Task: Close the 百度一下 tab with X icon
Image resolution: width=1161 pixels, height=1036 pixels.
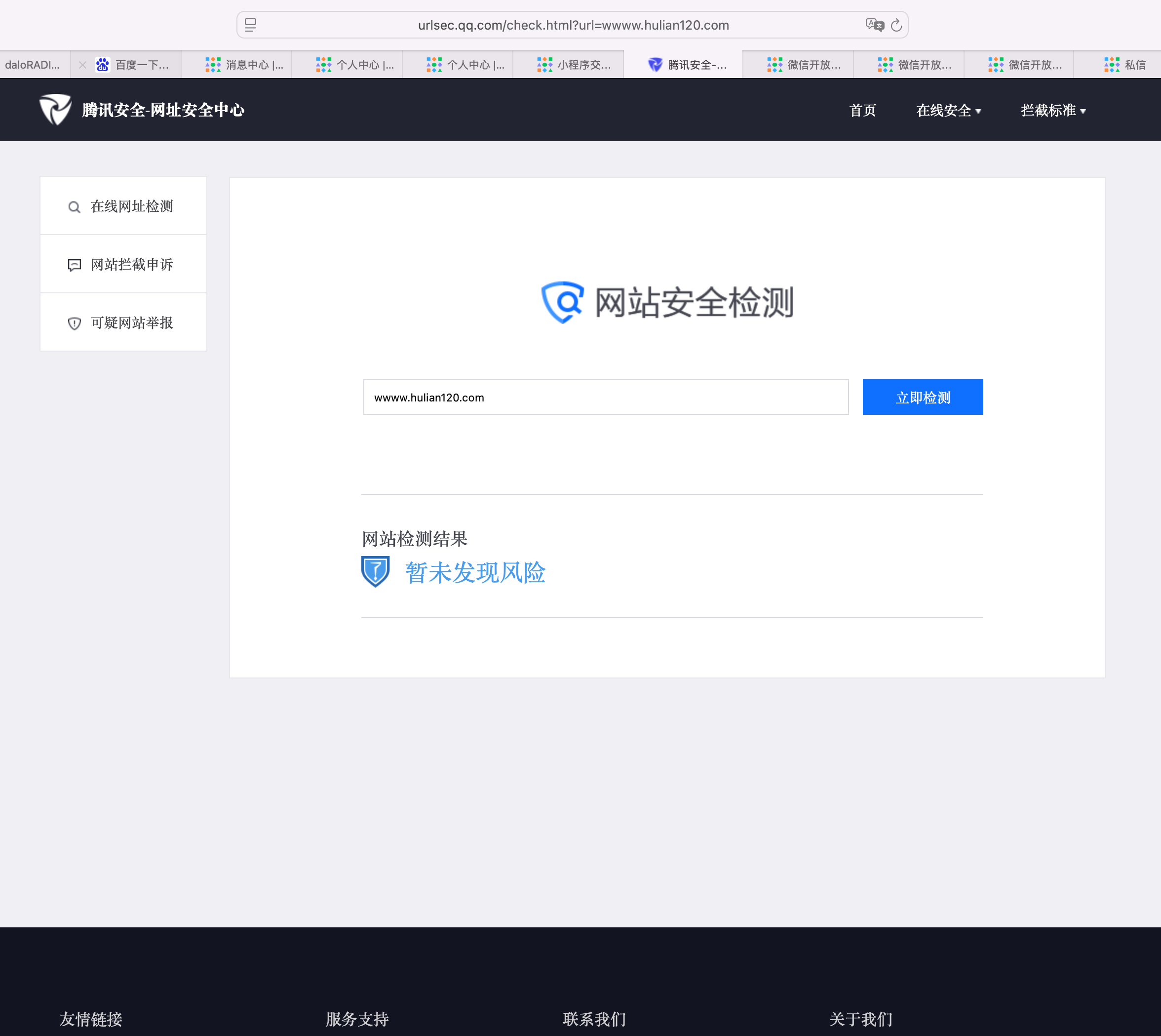Action: [82, 65]
